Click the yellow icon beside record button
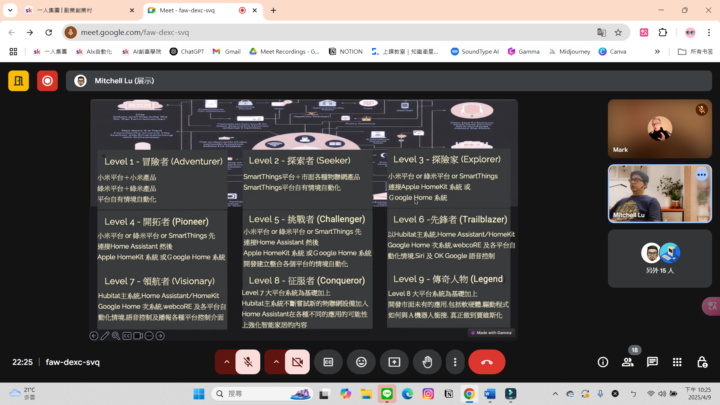This screenshot has width=720, height=405. 18,81
